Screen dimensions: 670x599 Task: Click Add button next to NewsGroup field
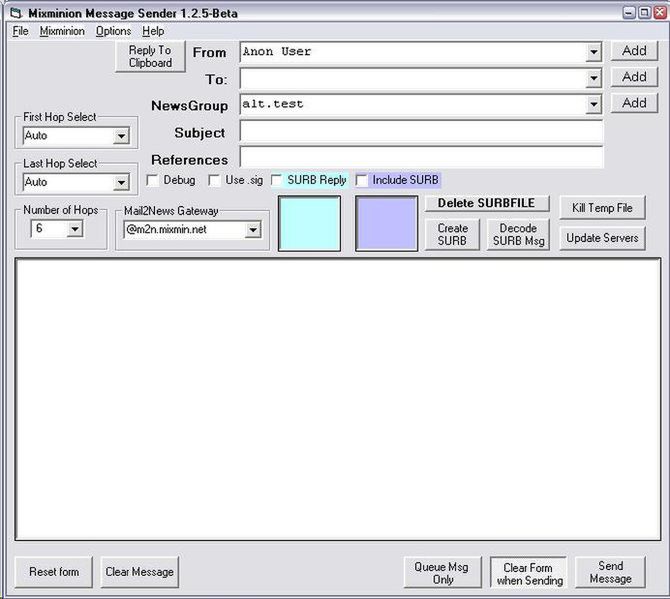coord(634,103)
